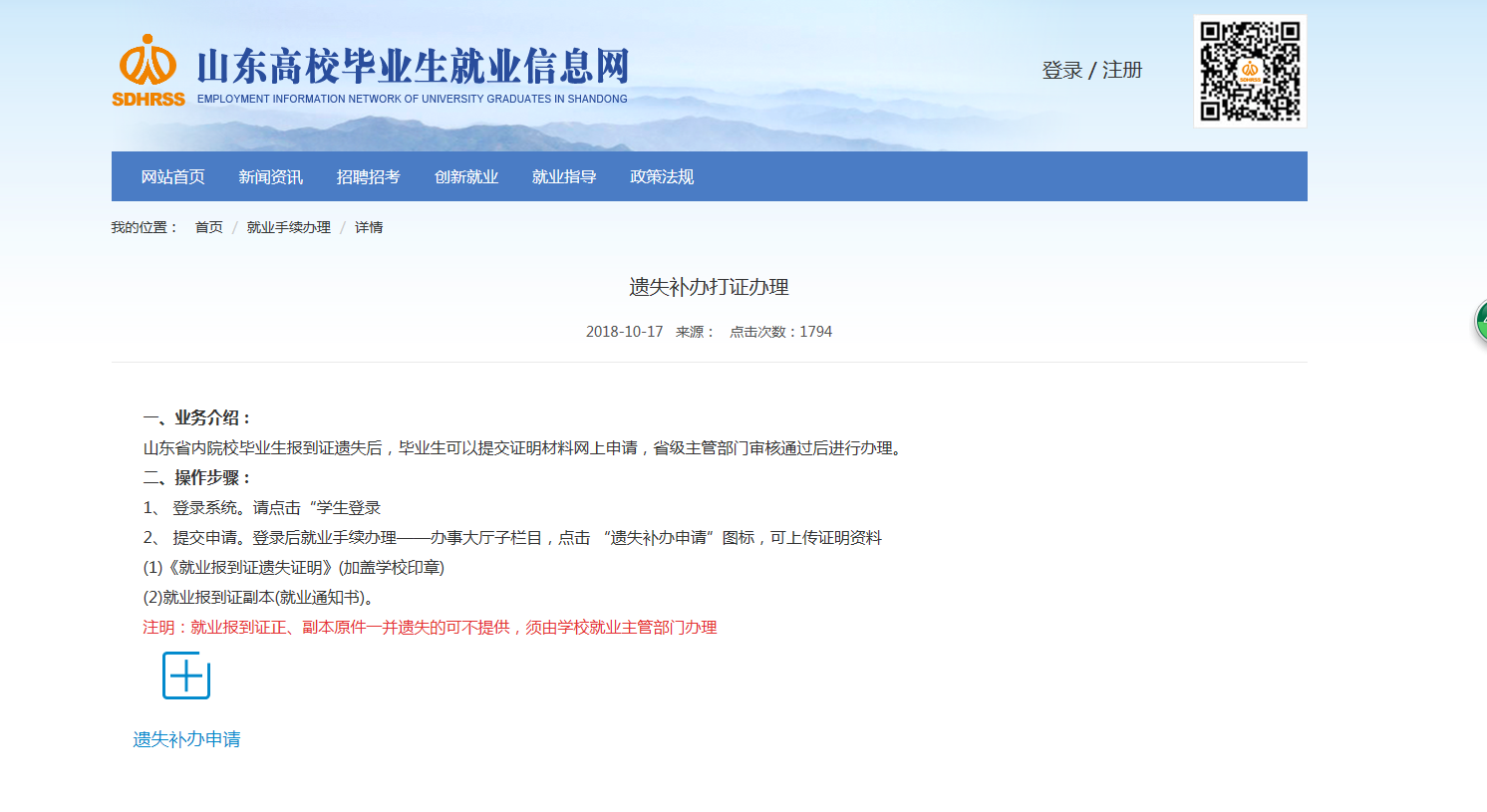Click the article title 遗失补办打证办理

click(709, 287)
